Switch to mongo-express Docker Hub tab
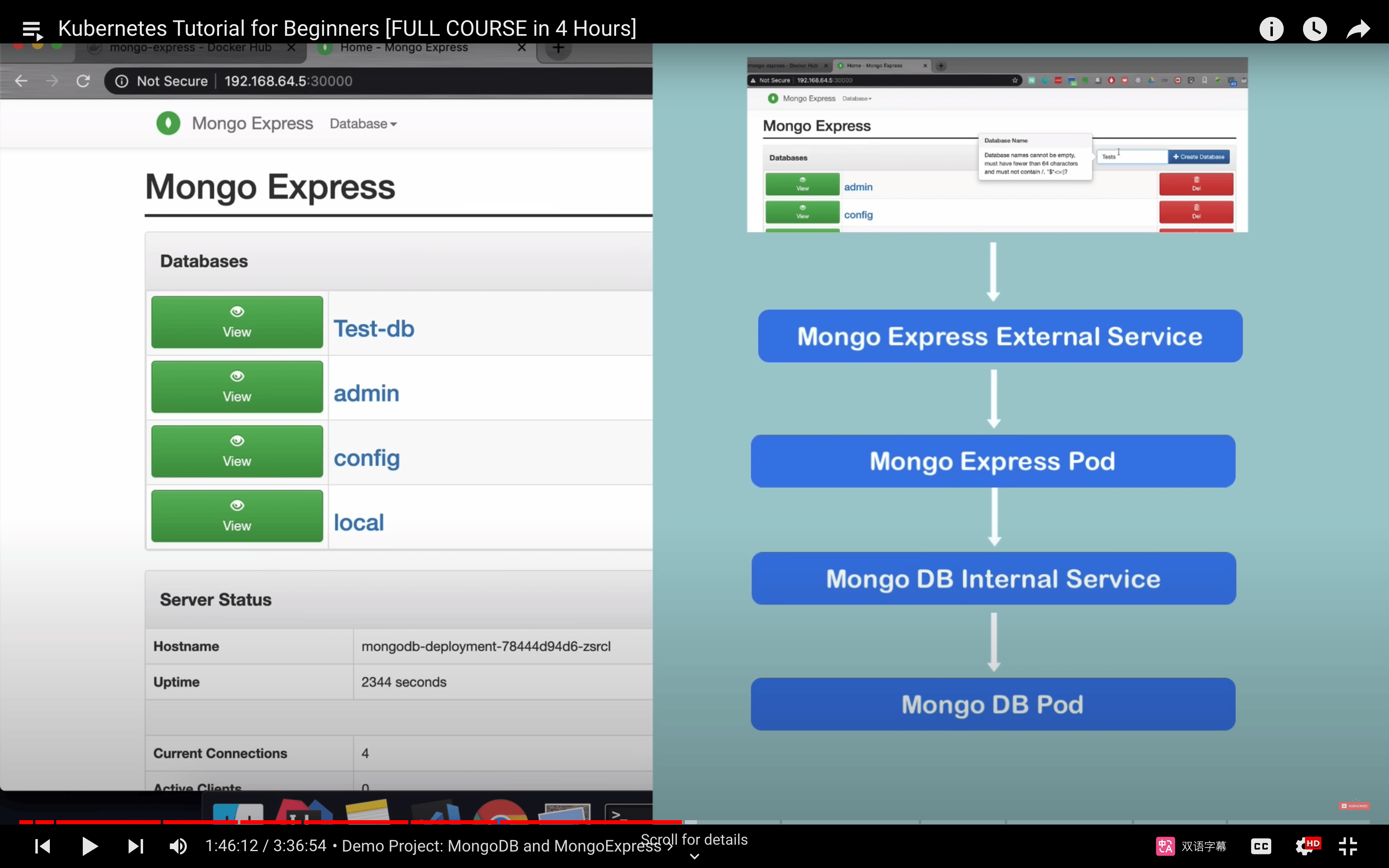Screen dimensions: 1389x868 pos(191,48)
